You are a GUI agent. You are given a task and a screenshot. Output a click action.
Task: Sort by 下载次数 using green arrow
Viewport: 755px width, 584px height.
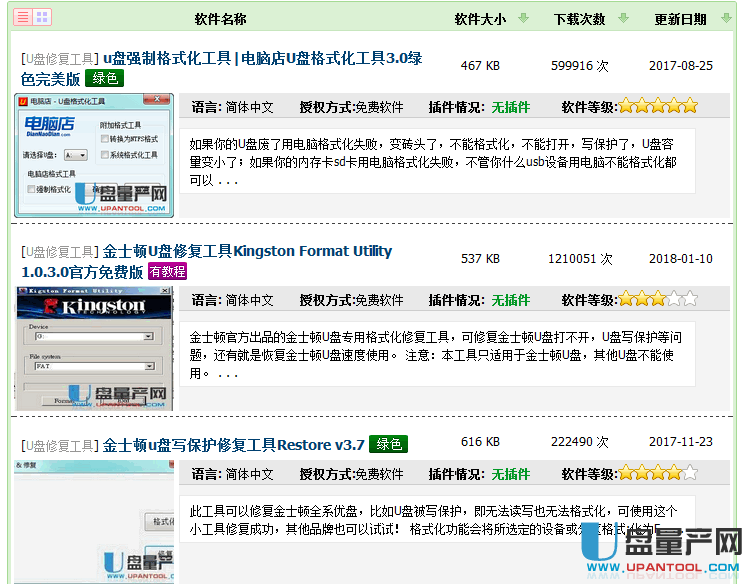[x=623, y=19]
